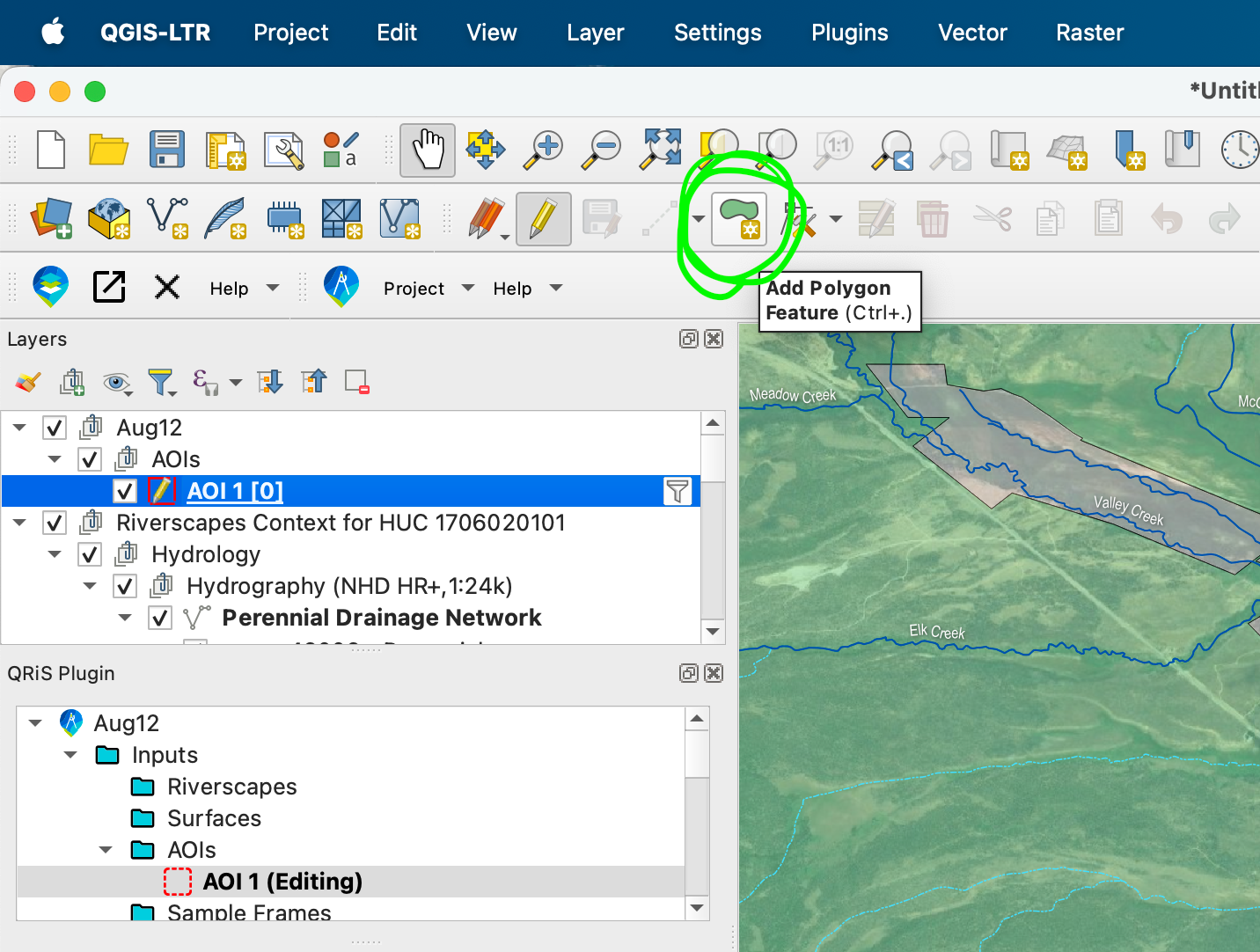Click the Pan Map to Selection icon
Viewport: 1260px width, 952px height.
[486, 149]
